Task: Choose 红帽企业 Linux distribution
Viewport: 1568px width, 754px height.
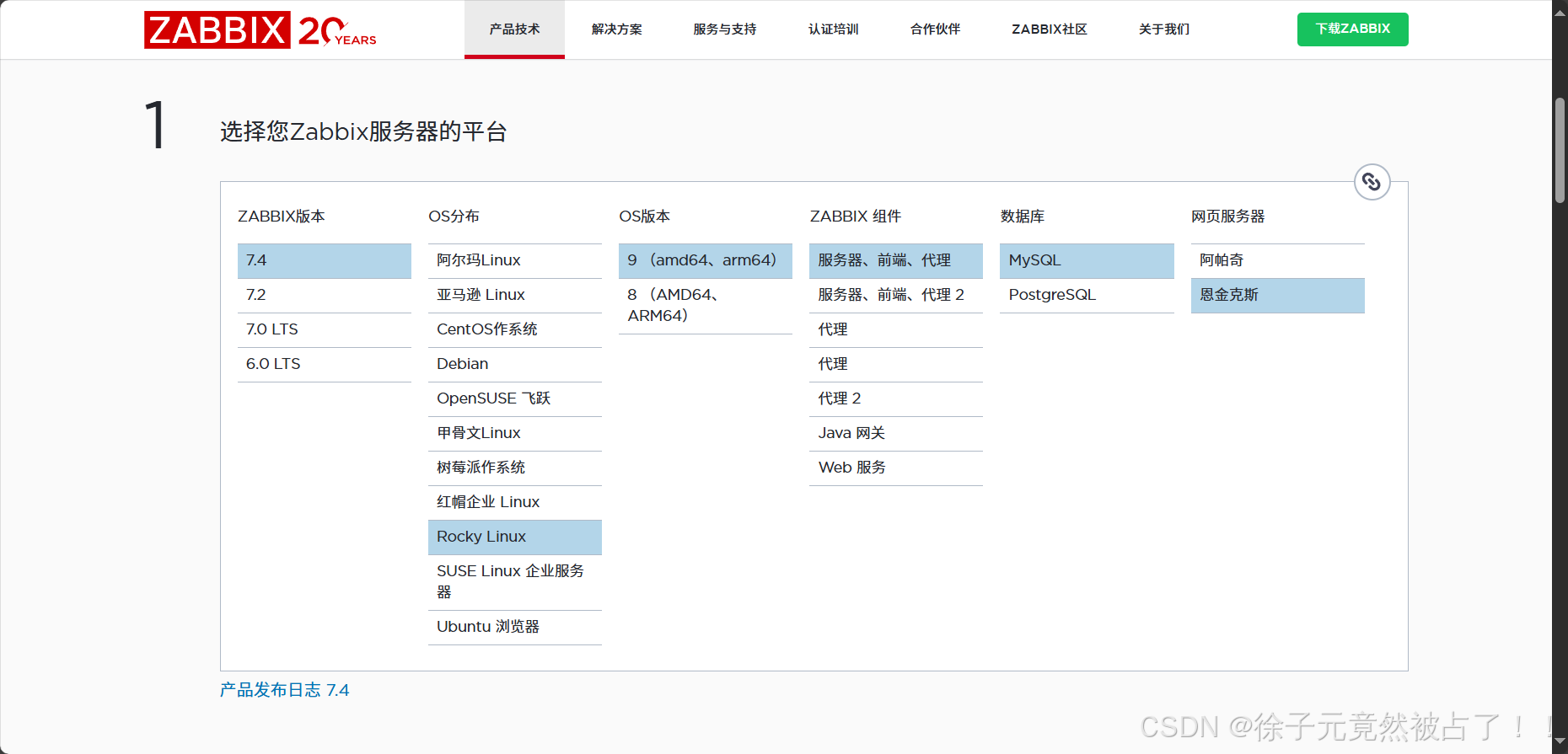Action: click(x=515, y=503)
